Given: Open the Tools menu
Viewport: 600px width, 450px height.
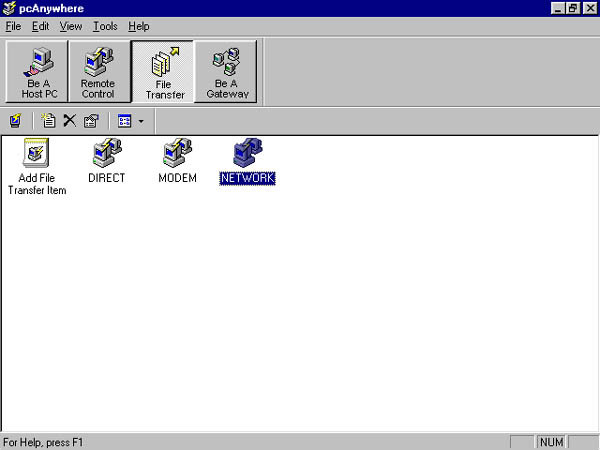Looking at the screenshot, I should [105, 26].
